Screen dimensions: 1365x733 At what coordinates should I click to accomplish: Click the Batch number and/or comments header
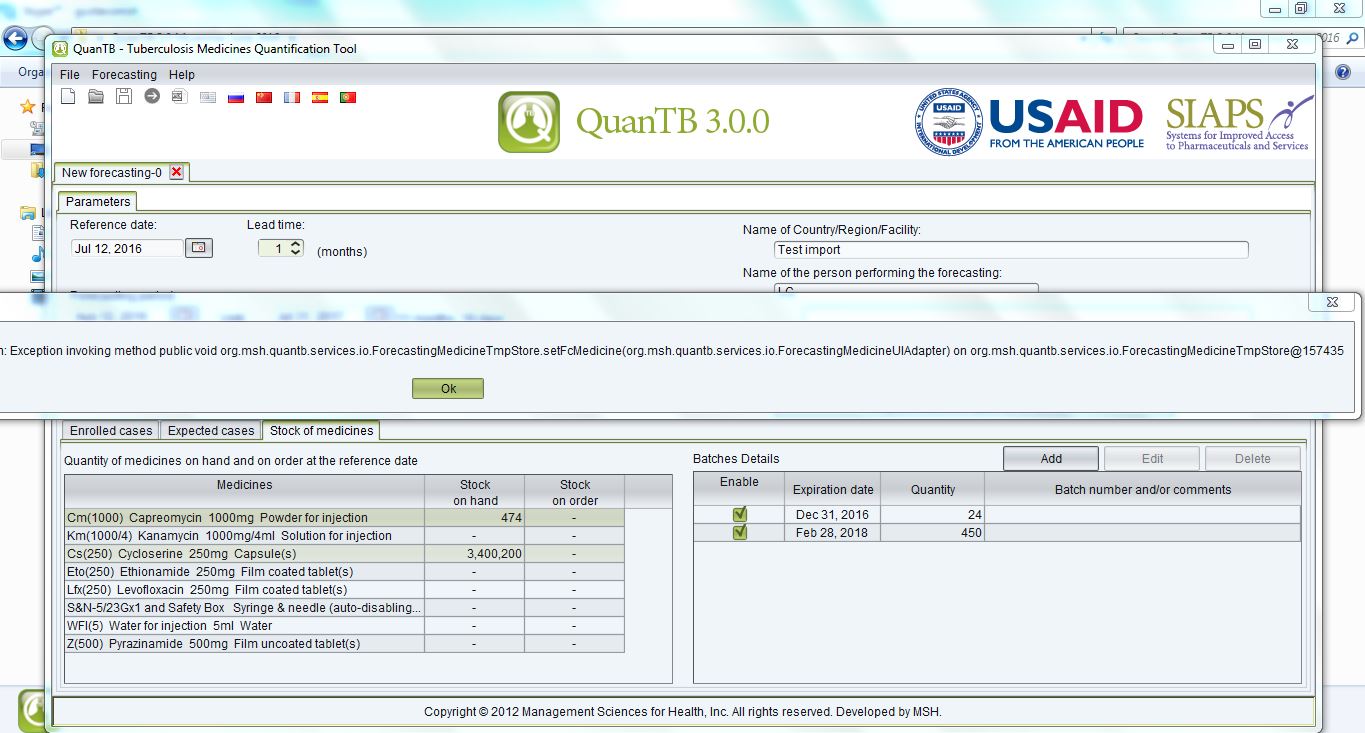pyautogui.click(x=1143, y=489)
